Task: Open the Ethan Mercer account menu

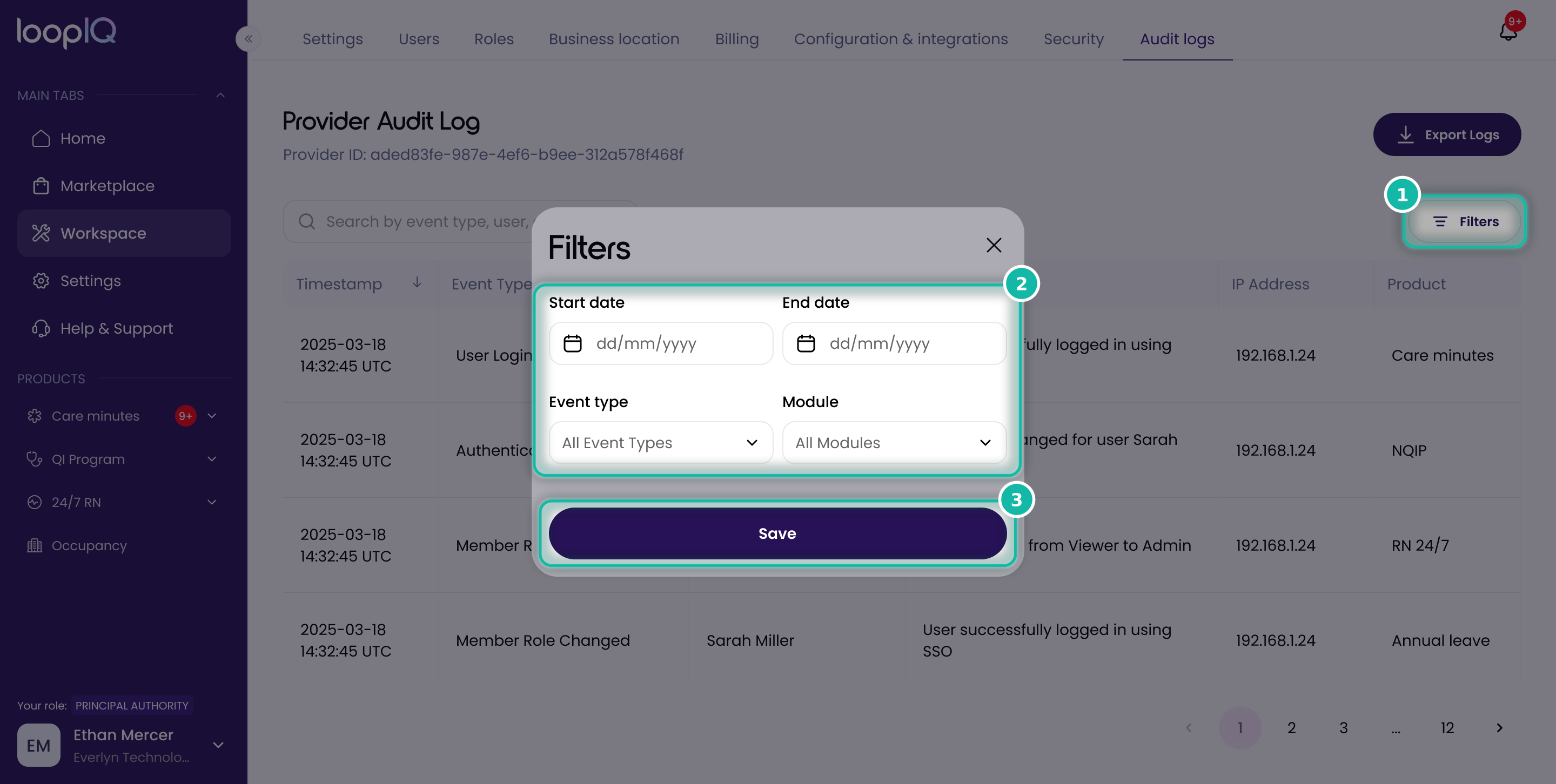Action: tap(219, 745)
